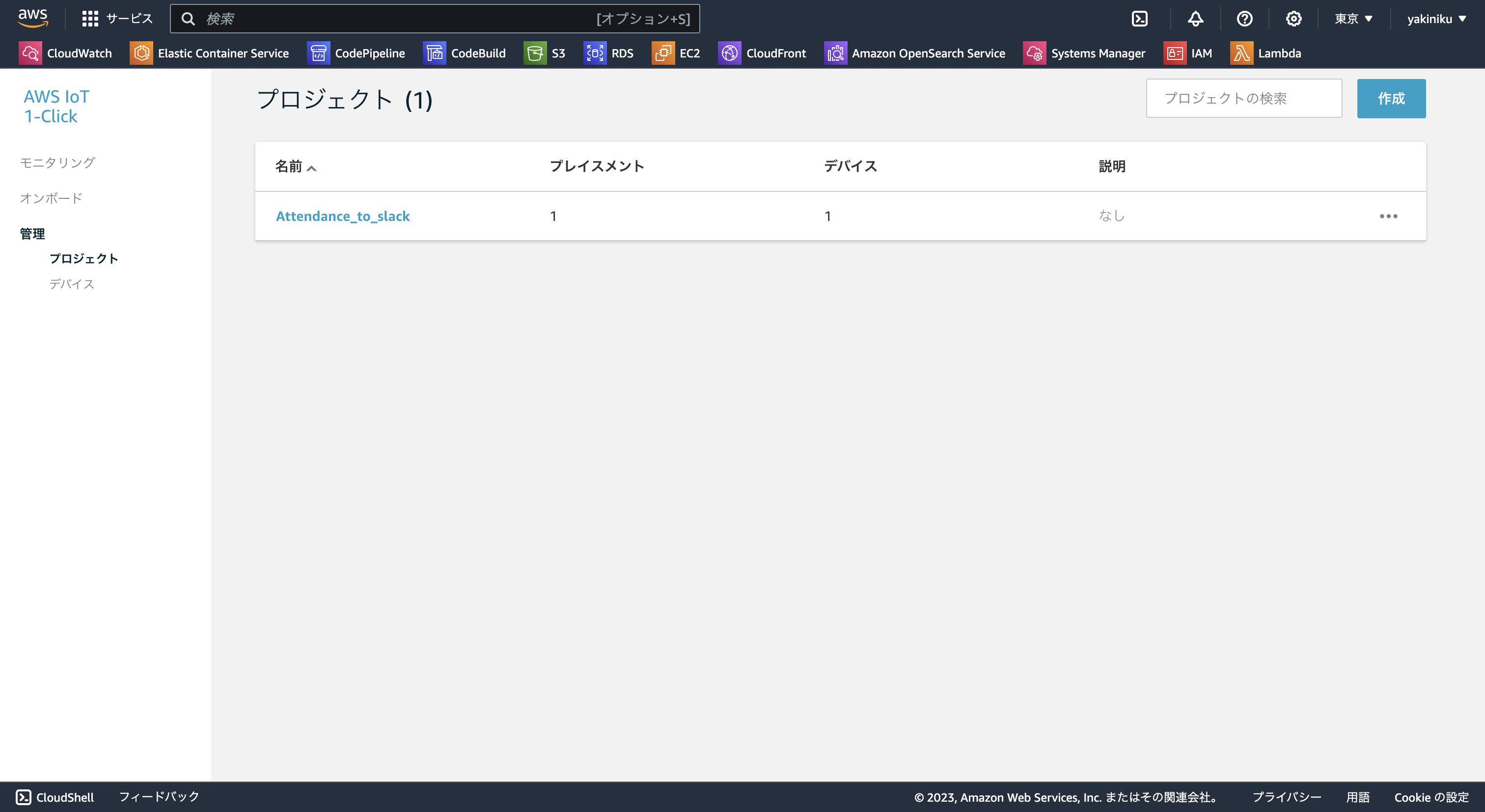Open CloudShell from the top bar icon
Image resolution: width=1485 pixels, height=812 pixels.
[1140, 19]
